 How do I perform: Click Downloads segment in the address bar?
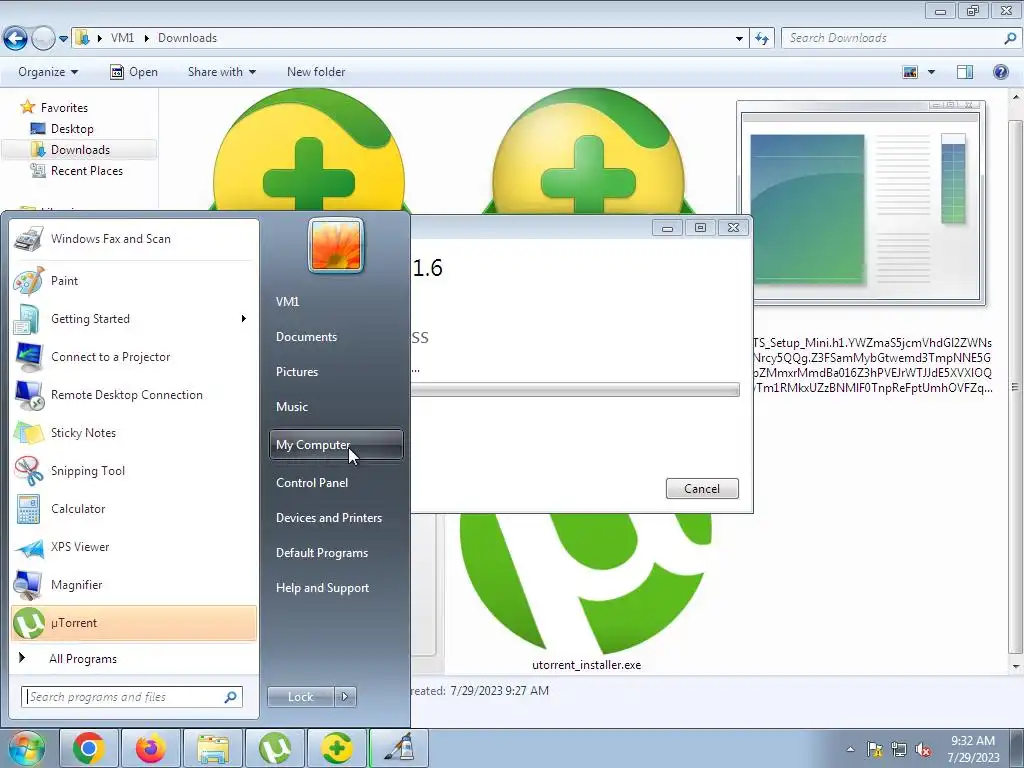(187, 38)
